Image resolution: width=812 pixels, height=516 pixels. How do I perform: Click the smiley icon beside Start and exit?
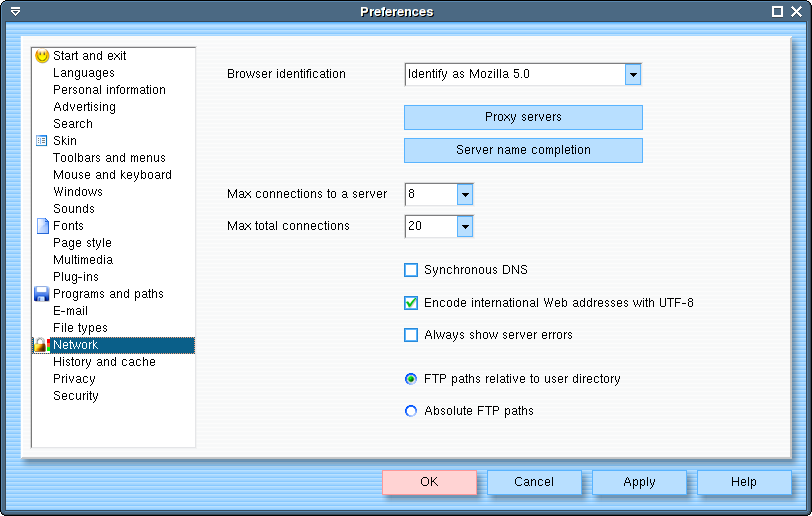click(42, 56)
